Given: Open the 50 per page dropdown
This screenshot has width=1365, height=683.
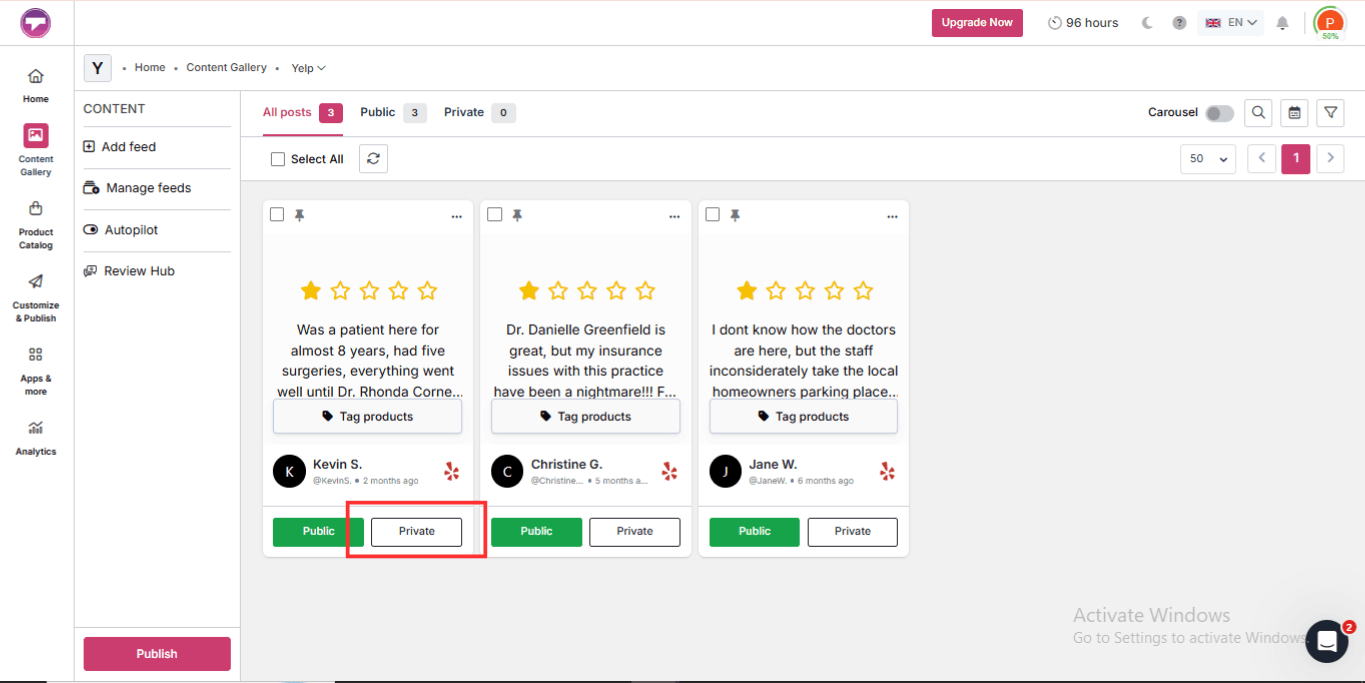Looking at the screenshot, I should coord(1208,159).
